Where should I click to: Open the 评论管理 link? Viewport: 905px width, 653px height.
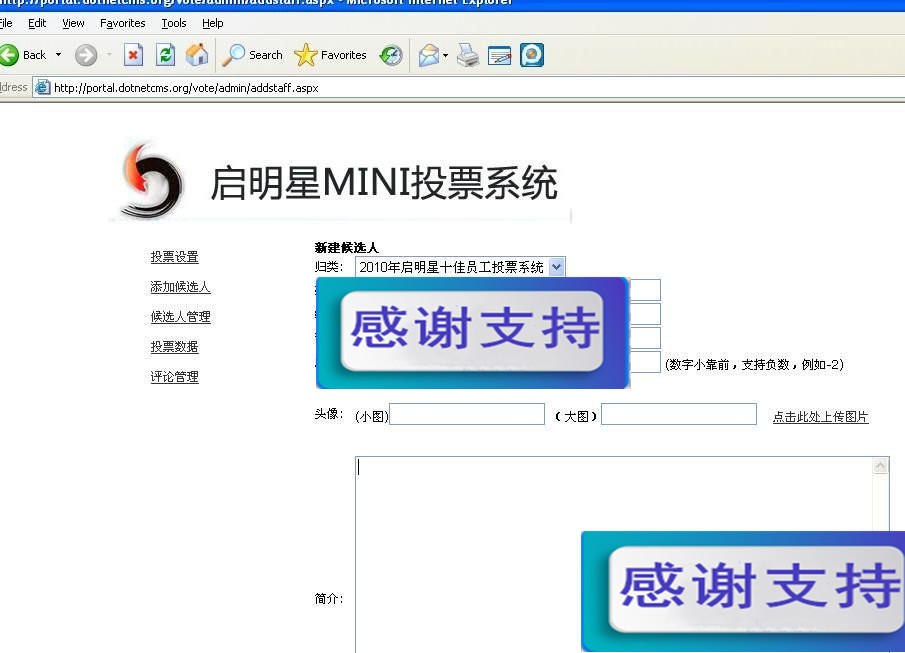point(174,377)
